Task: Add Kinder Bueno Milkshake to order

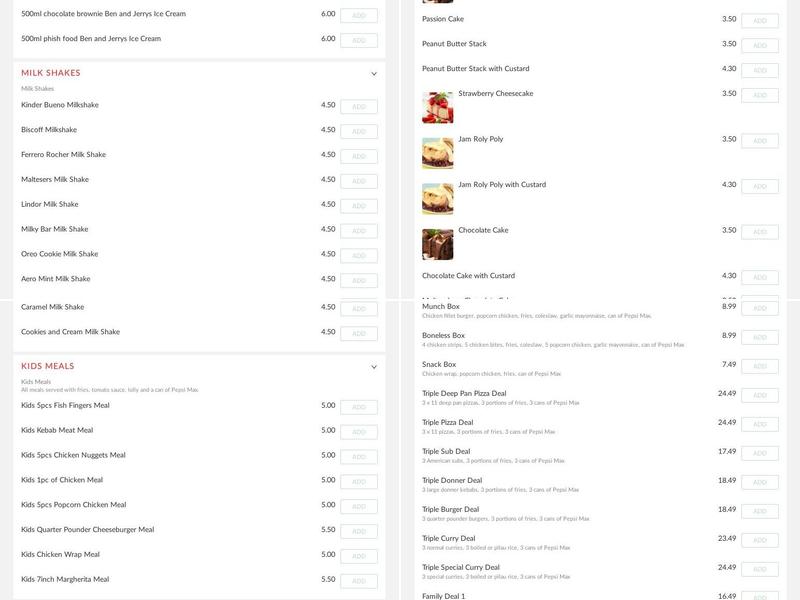Action: [359, 107]
